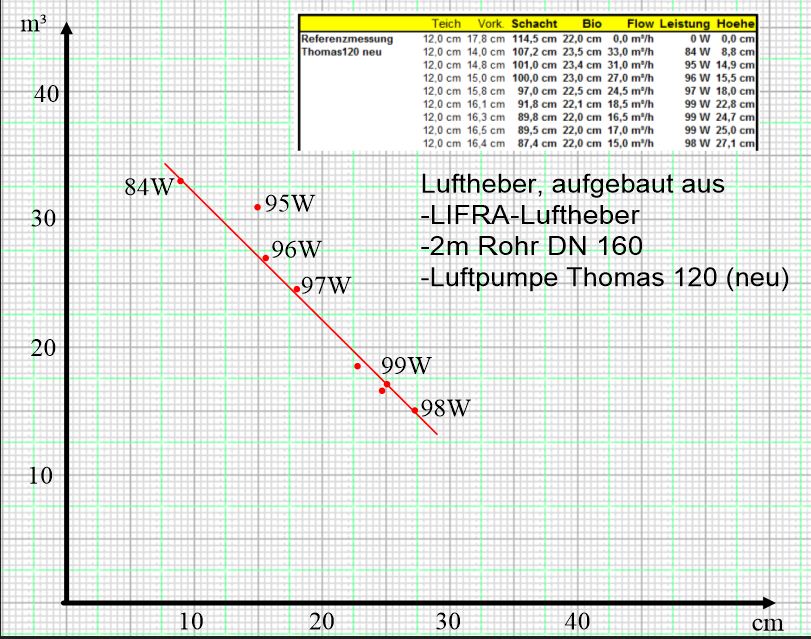Click the Teich column header
The image size is (811, 639).
coord(445,22)
